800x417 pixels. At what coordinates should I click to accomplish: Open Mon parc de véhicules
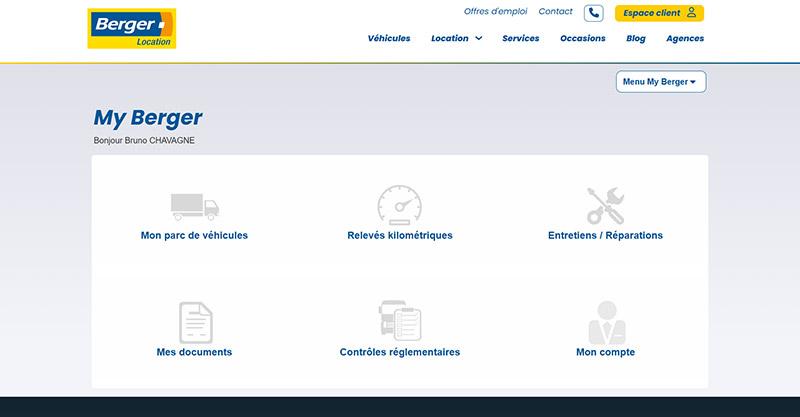pos(194,235)
